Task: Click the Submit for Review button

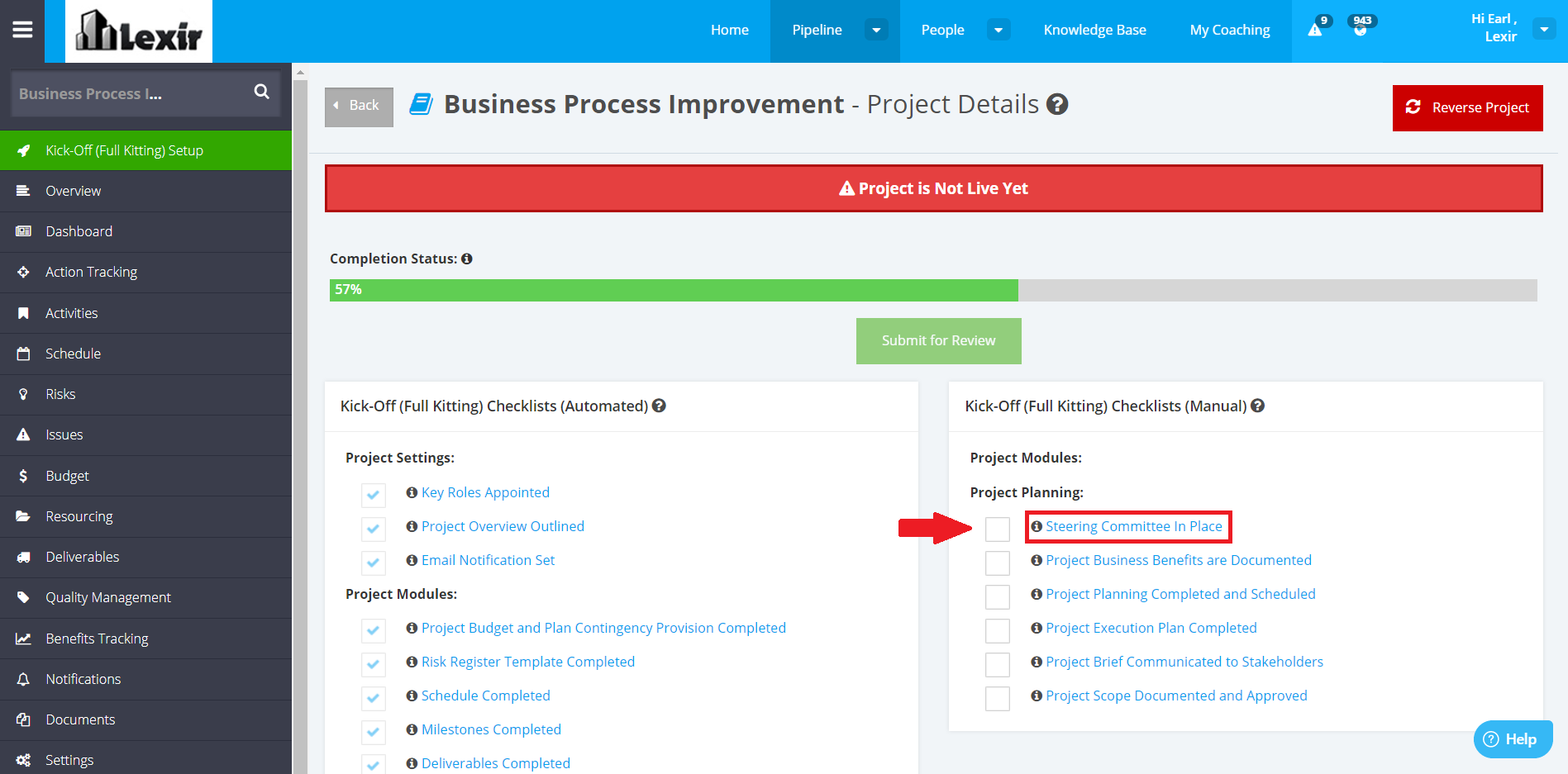Action: (939, 340)
